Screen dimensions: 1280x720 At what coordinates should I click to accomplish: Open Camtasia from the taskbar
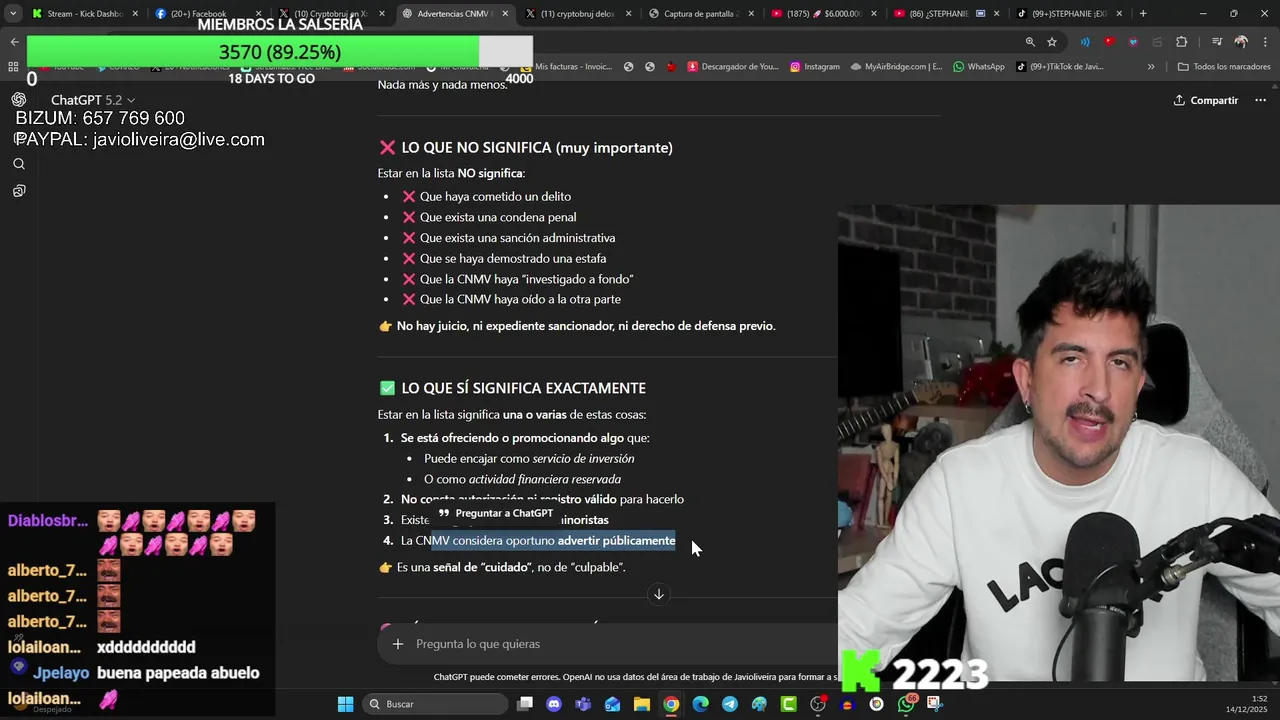(x=789, y=704)
